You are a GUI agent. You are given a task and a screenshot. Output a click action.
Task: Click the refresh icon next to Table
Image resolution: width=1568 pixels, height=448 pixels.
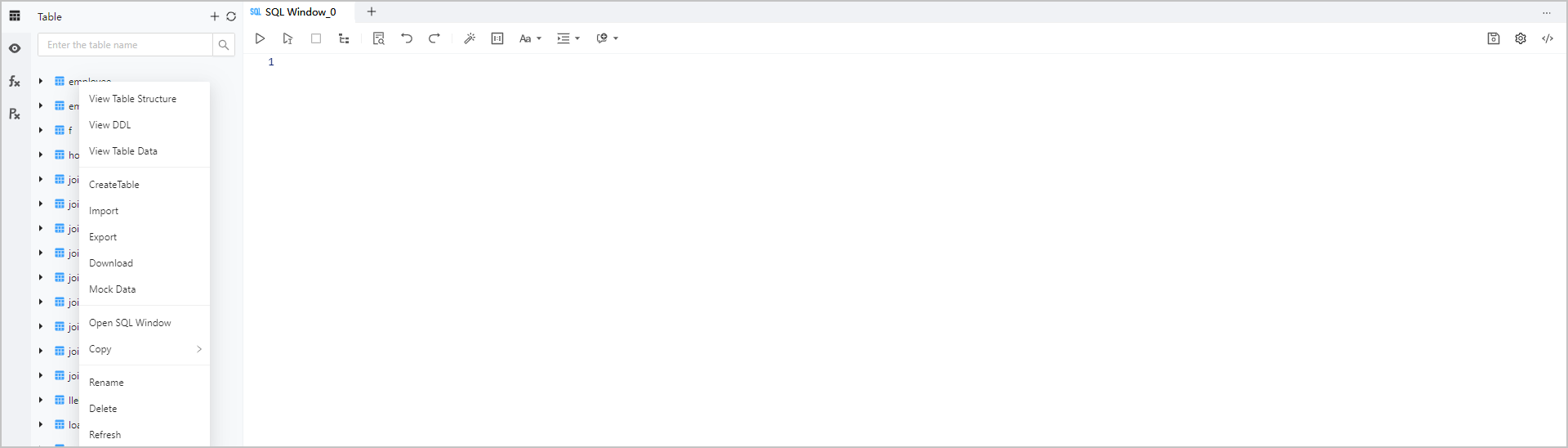pyautogui.click(x=231, y=16)
